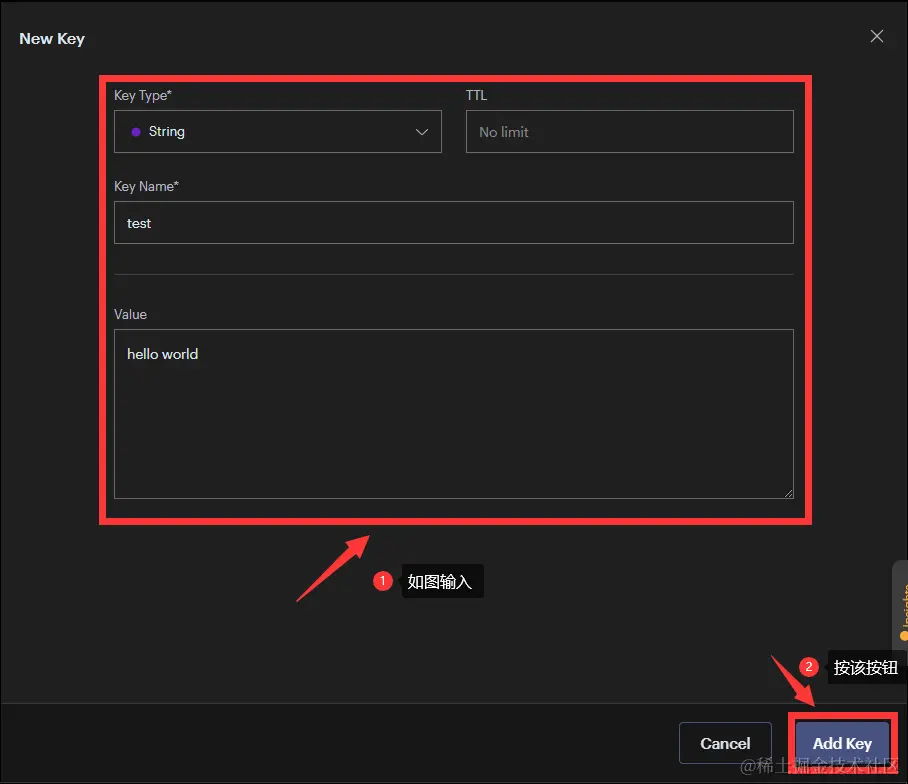Image resolution: width=908 pixels, height=784 pixels.
Task: Click the Key Type chevron arrow
Action: (422, 132)
